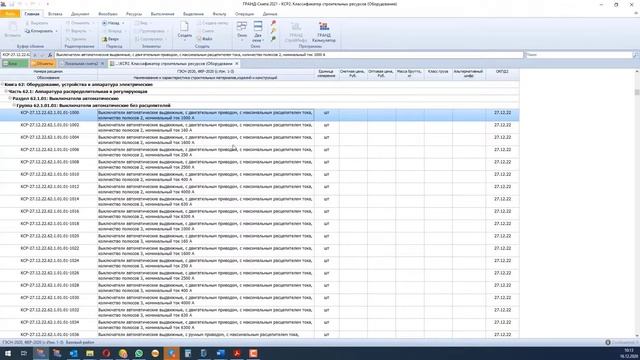This screenshot has height=360, width=640.
Task: Click the Файл item in Создать group
Action: tap(204, 39)
